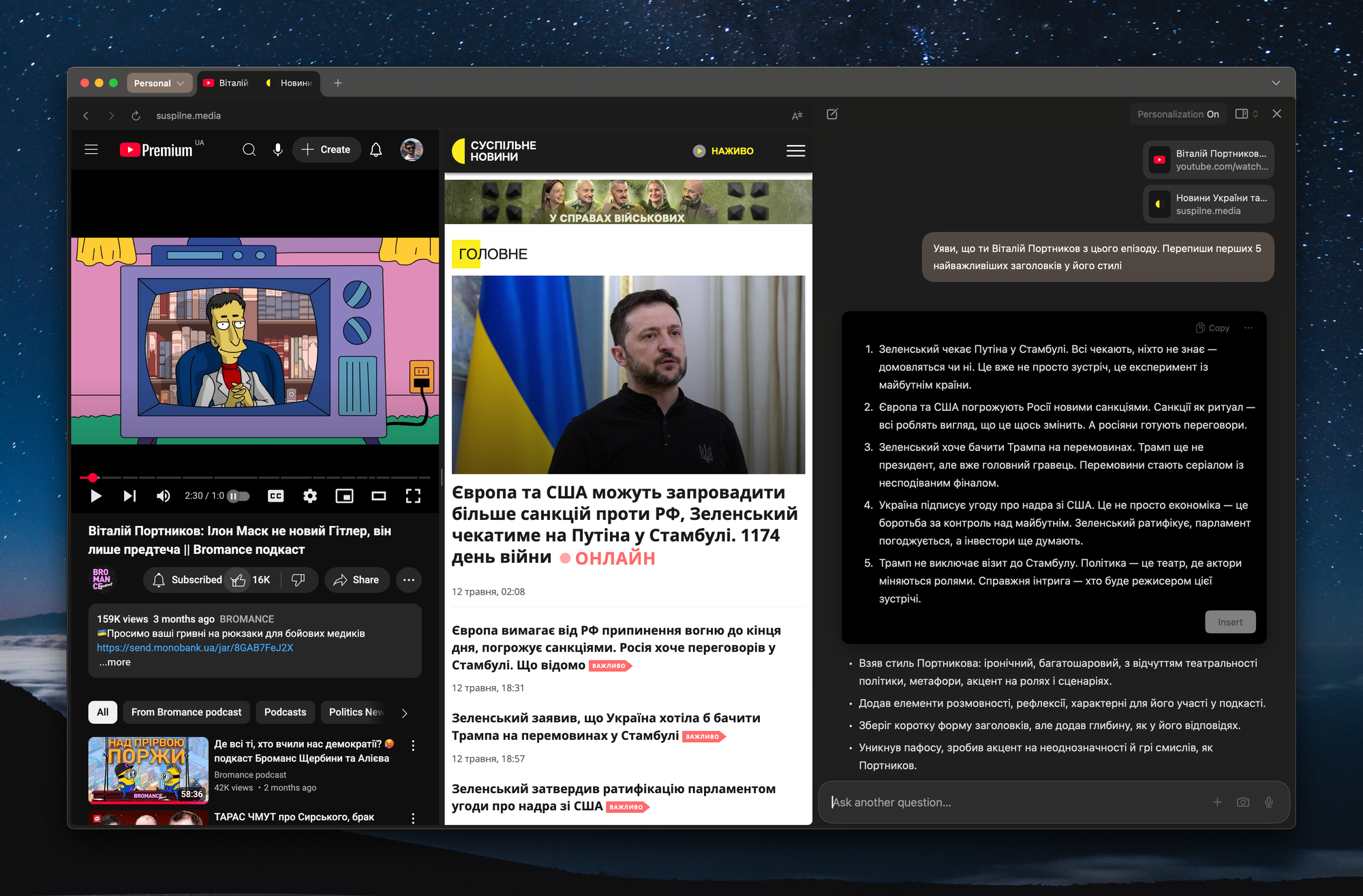Open YouTube search
Viewport: 1363px width, 896px height.
click(249, 149)
